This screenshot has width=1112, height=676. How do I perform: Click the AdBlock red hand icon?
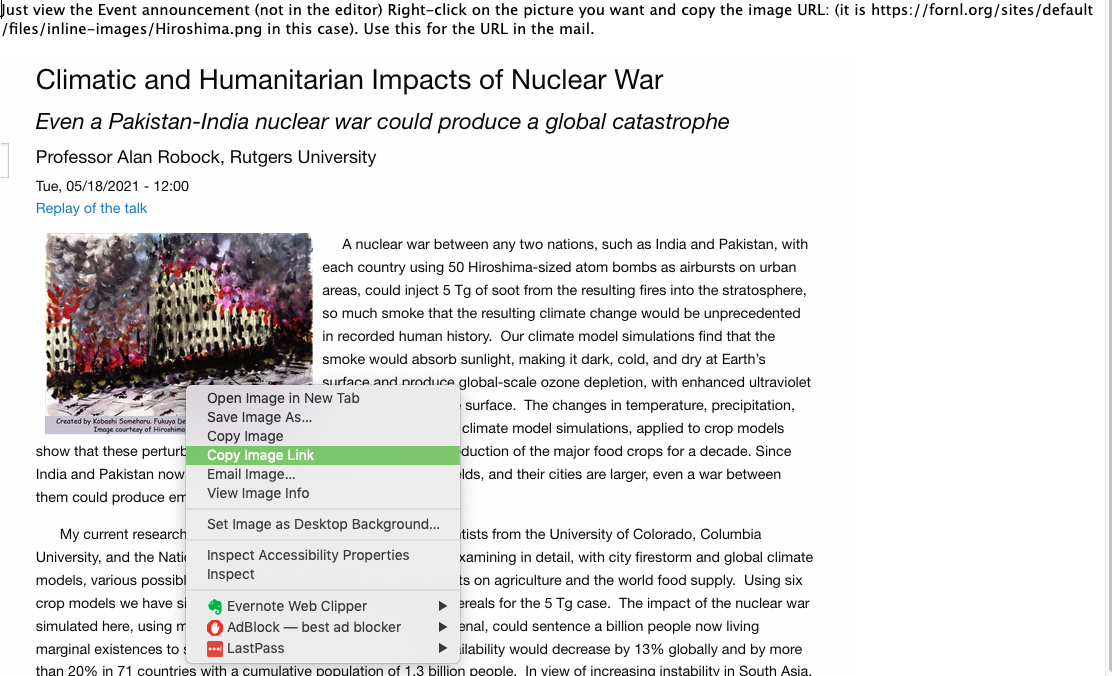215,627
